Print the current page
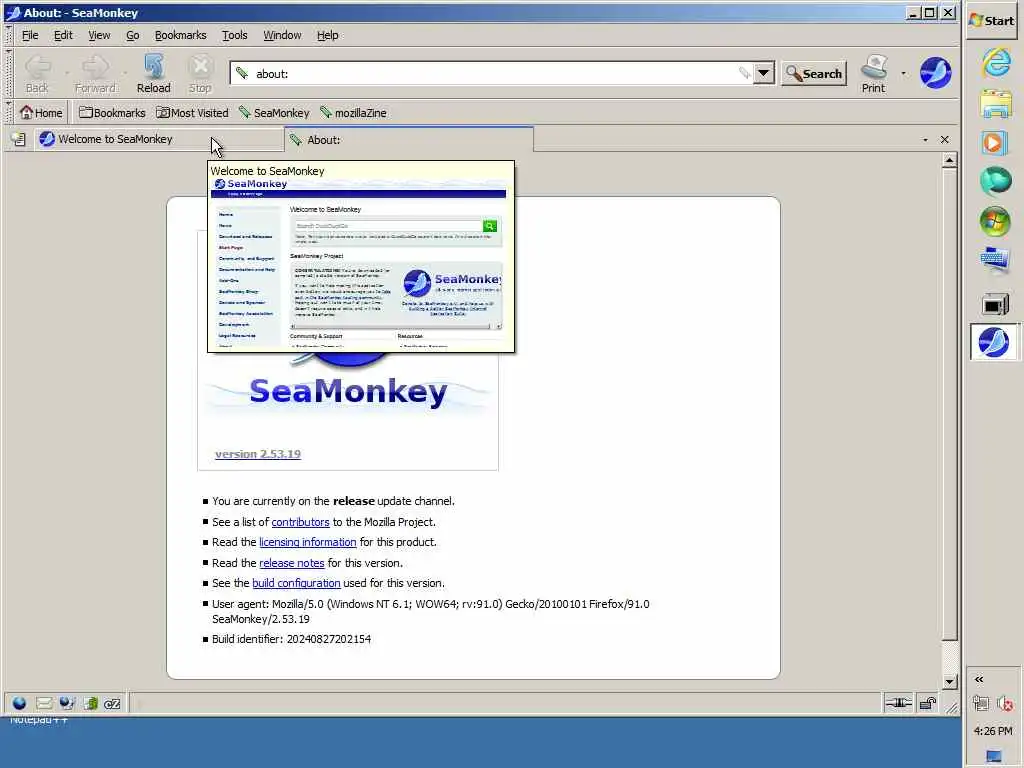This screenshot has height=768, width=1024. point(873,74)
